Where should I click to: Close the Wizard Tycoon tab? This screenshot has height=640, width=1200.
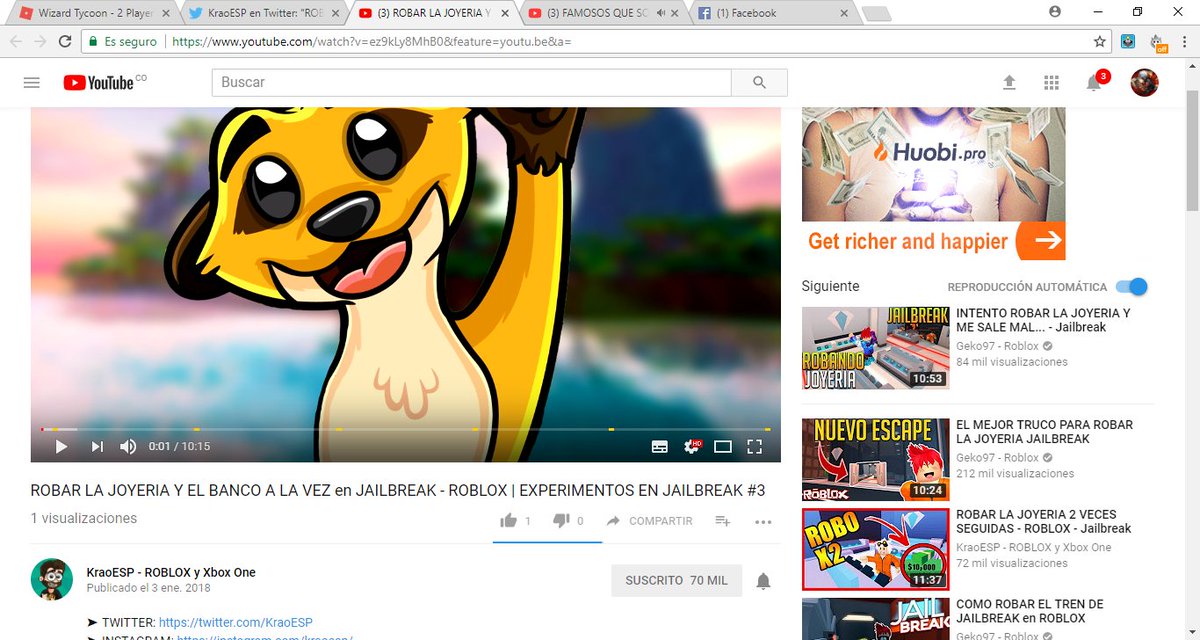pos(166,14)
